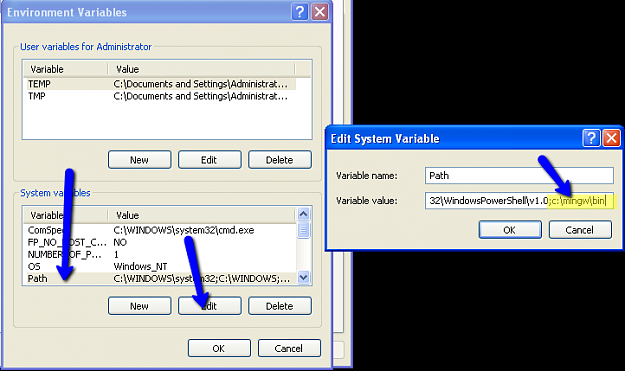Select the NUMBER_OF_P... system variable row
The width and height of the screenshot is (625, 371).
[x=161, y=254]
